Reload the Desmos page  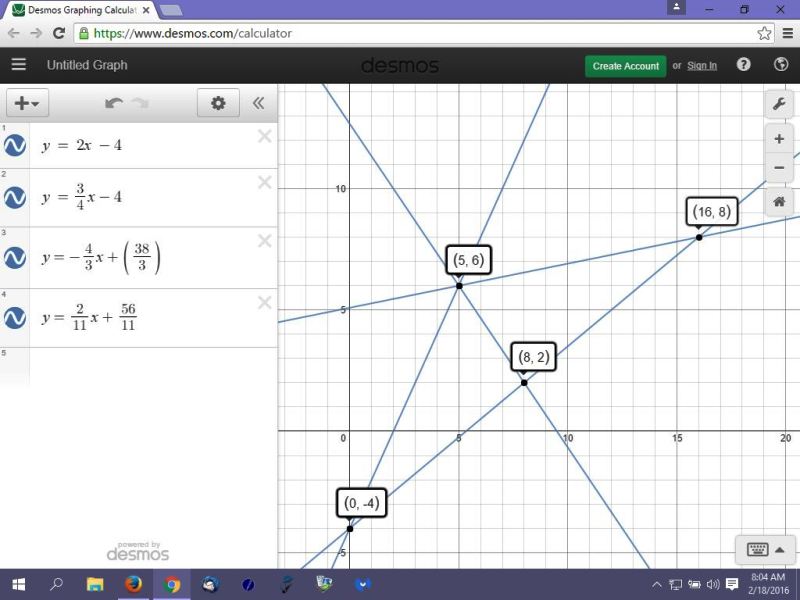pyautogui.click(x=59, y=33)
